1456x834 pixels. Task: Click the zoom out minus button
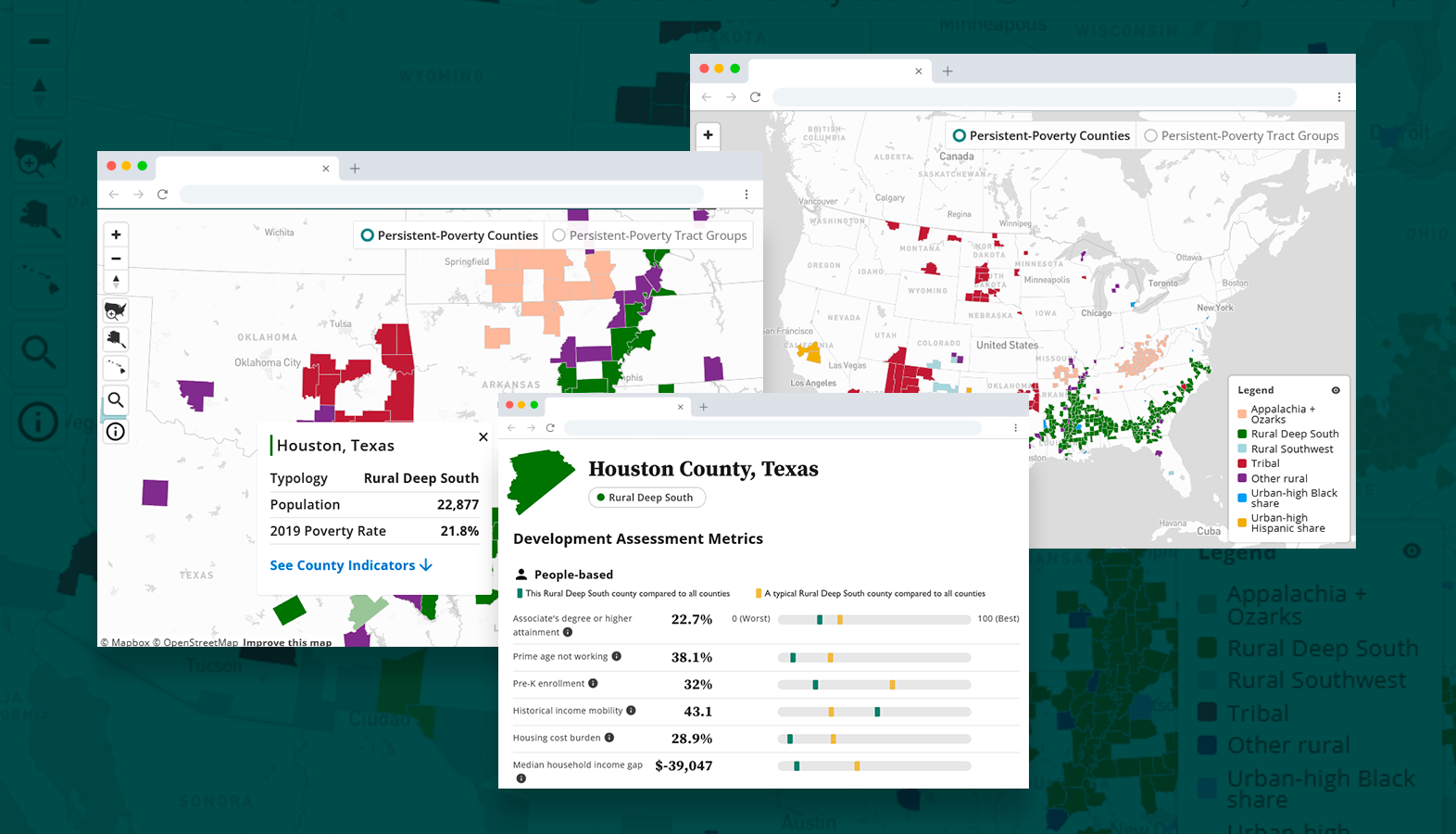116,259
